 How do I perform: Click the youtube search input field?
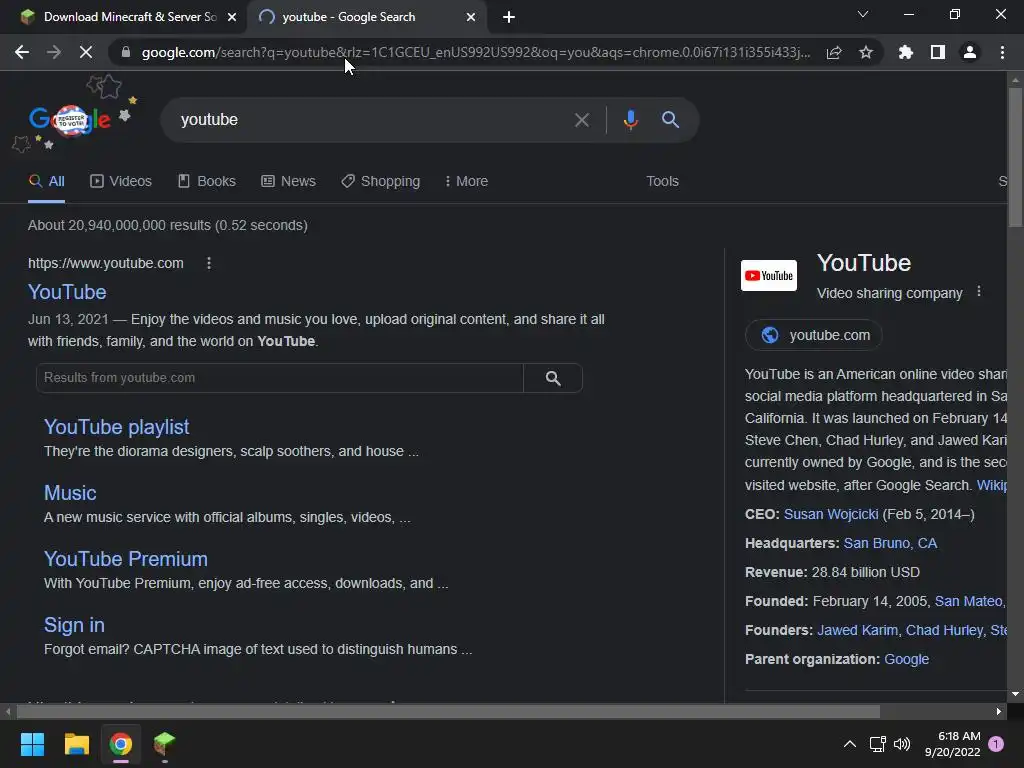coord(372,120)
